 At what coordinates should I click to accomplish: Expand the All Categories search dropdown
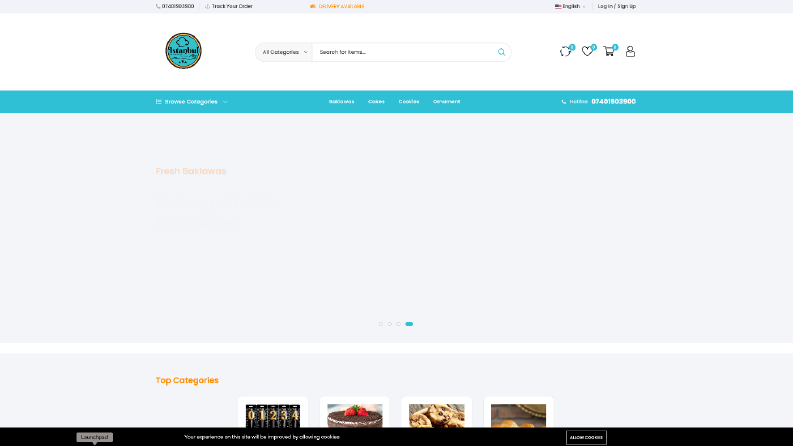click(x=284, y=52)
